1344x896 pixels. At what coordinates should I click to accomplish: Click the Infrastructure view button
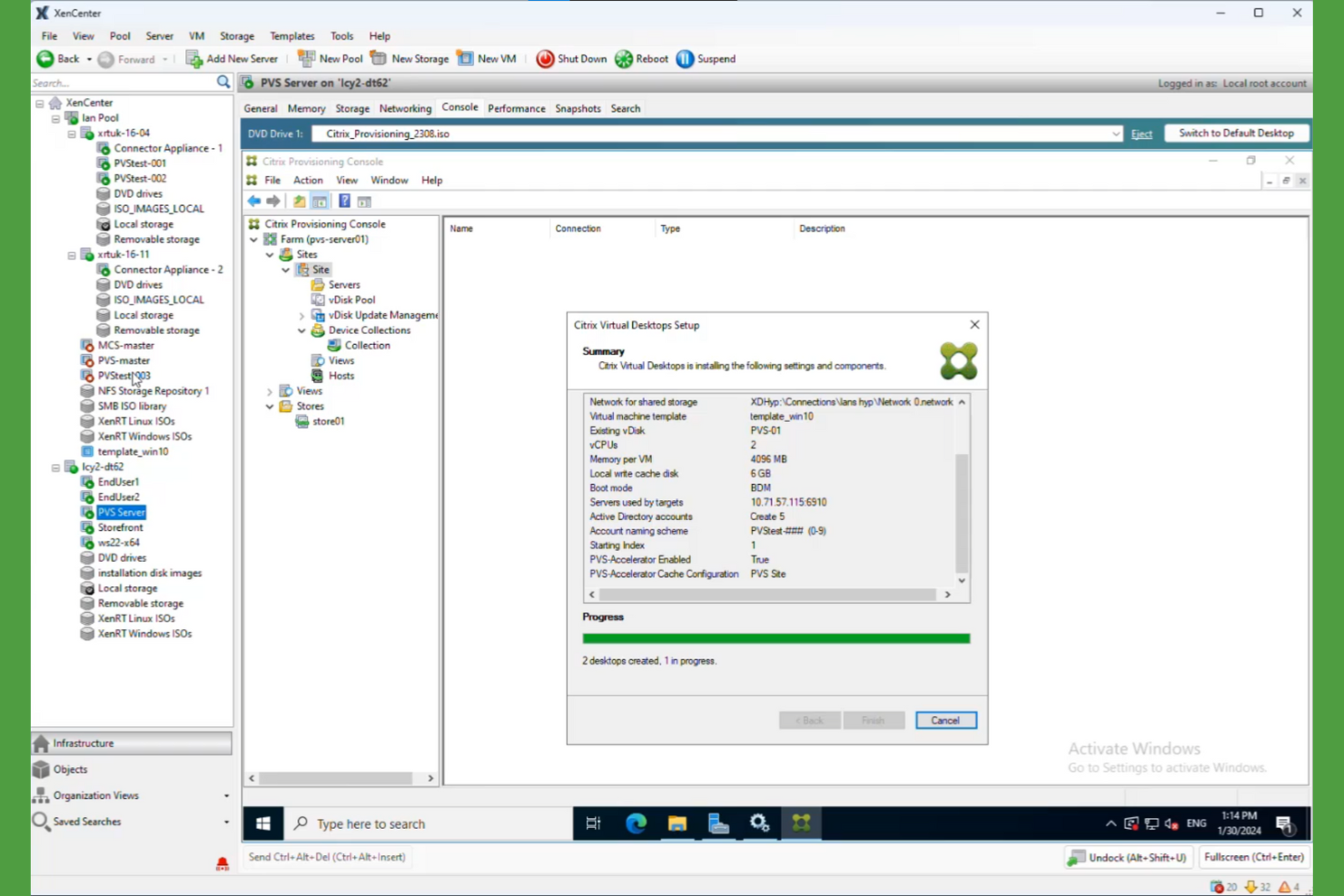click(x=132, y=743)
